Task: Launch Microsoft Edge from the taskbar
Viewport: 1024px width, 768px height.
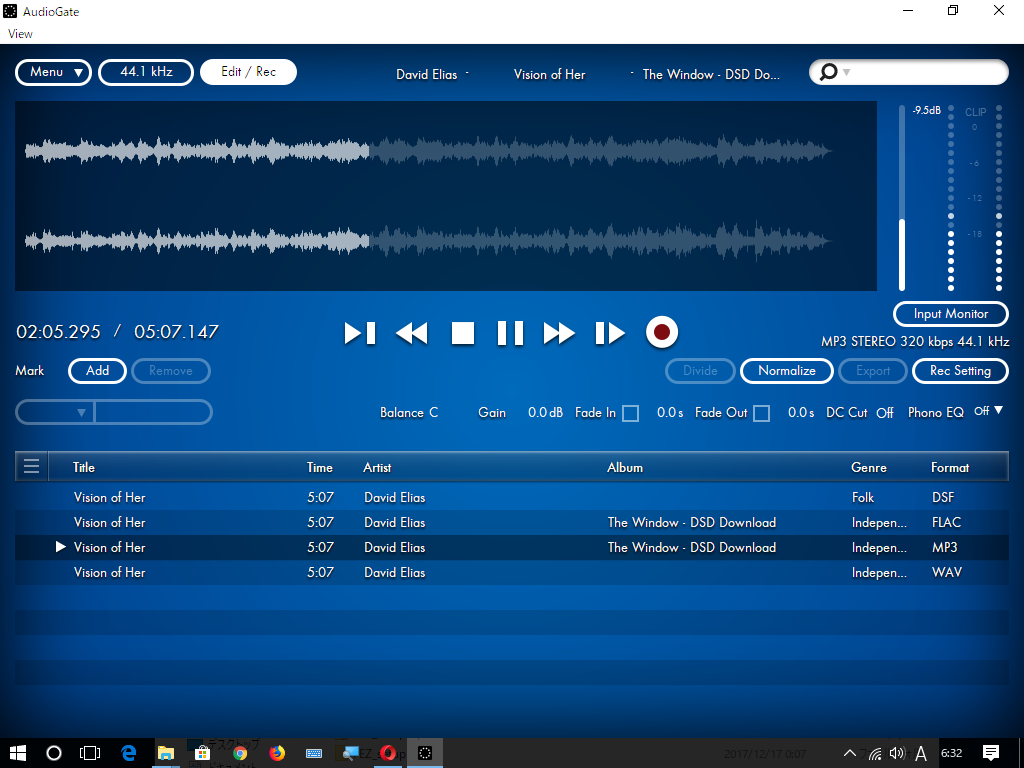Action: click(x=129, y=753)
